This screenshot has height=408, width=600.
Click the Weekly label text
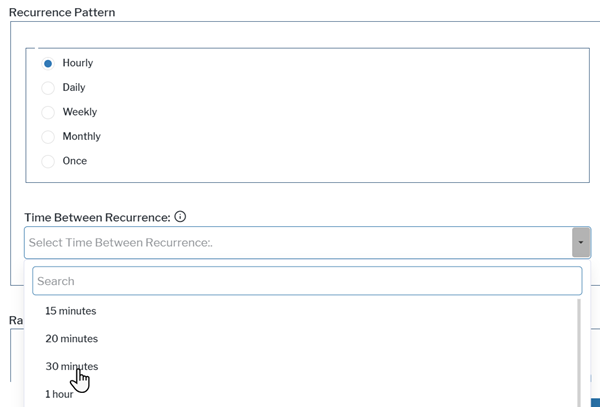[x=80, y=112]
